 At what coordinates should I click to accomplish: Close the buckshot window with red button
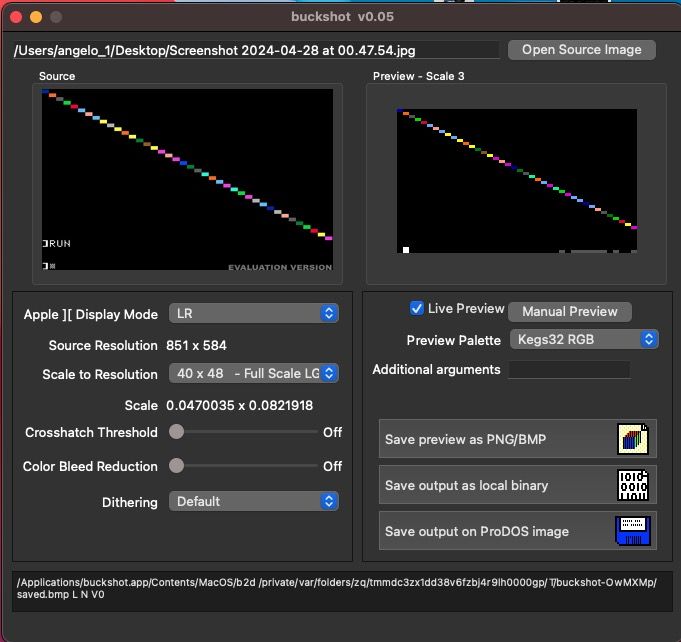click(x=16, y=17)
